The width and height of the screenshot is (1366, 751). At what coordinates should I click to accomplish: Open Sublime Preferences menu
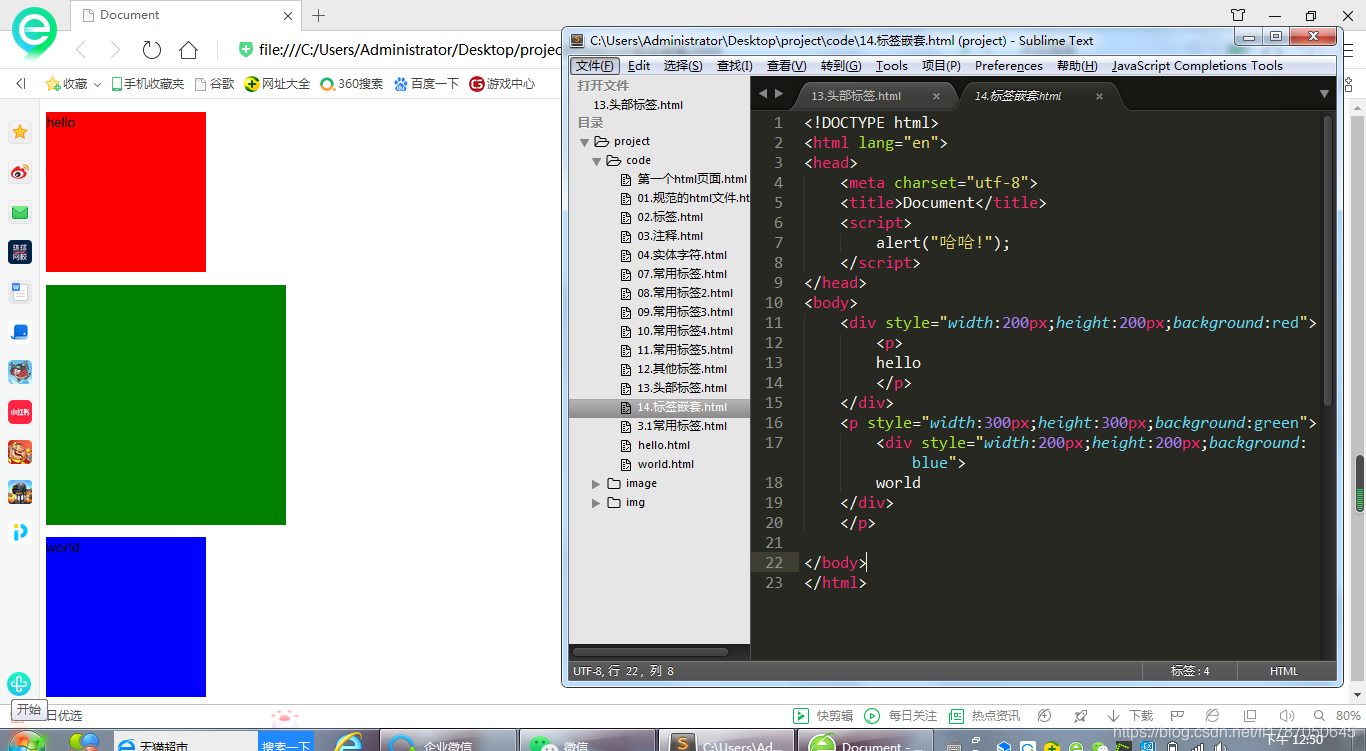1009,66
